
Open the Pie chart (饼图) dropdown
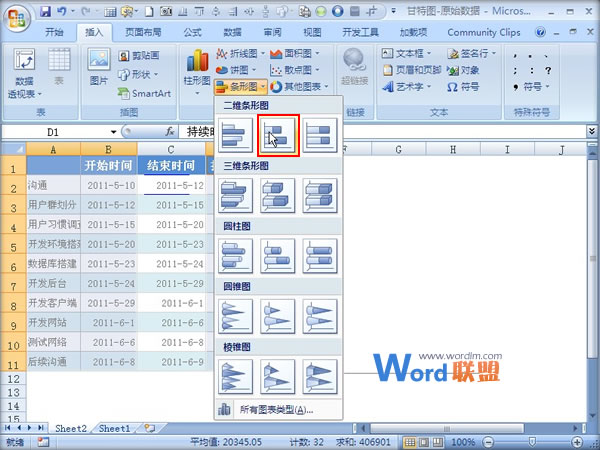pyautogui.click(x=236, y=70)
